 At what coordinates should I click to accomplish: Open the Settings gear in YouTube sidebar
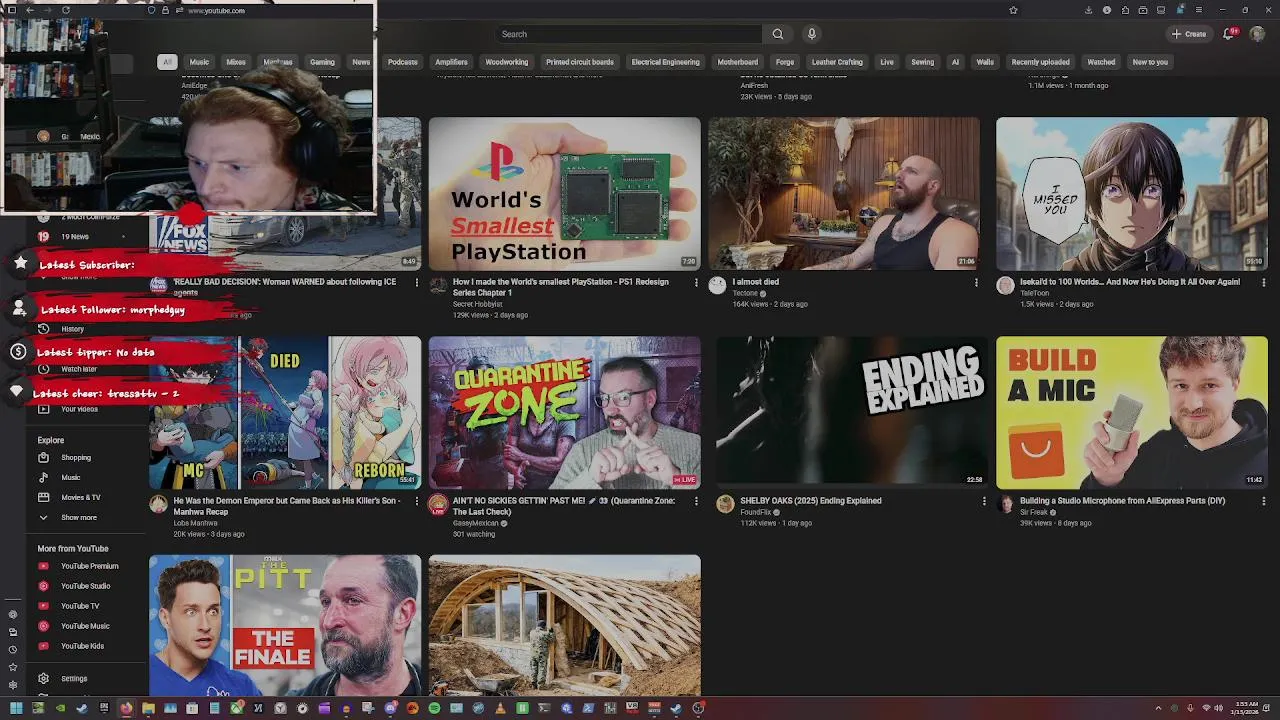point(43,678)
